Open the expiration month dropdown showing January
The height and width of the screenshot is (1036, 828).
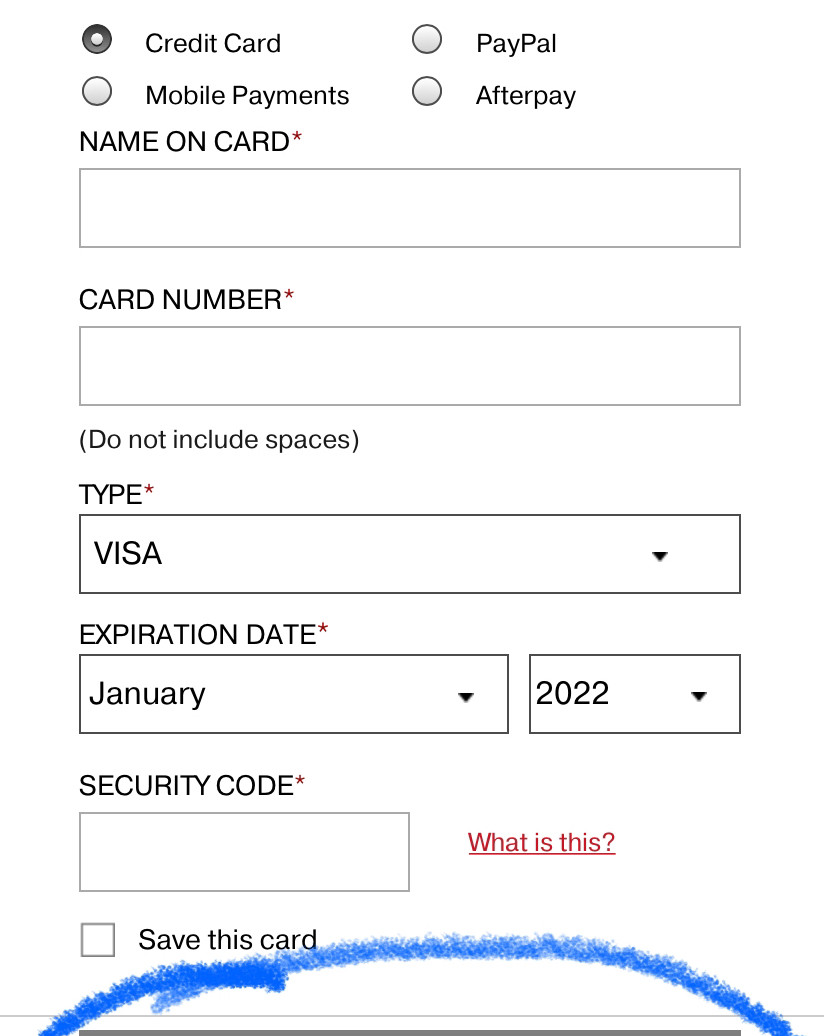(294, 694)
